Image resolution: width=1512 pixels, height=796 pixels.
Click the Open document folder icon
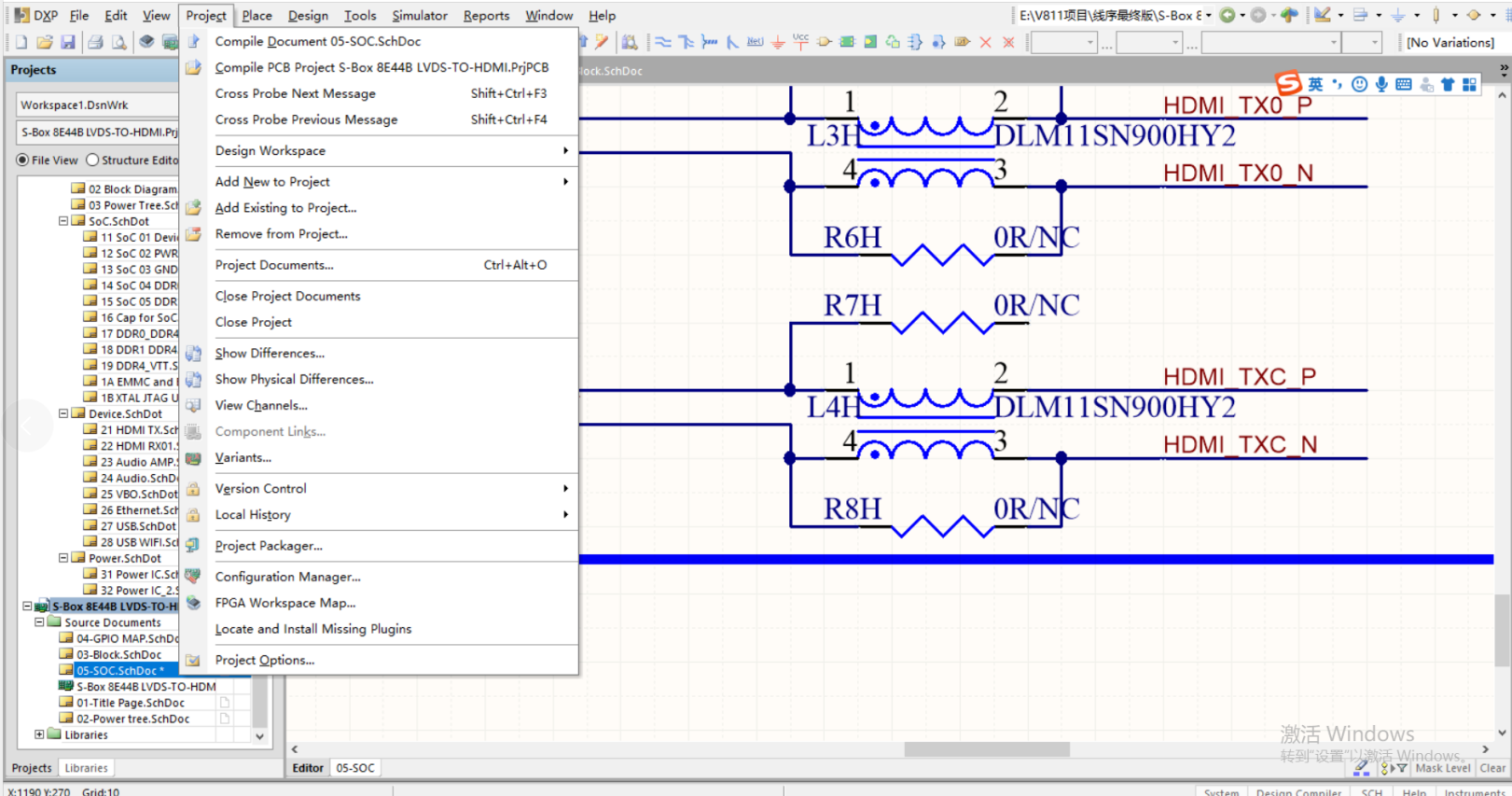[x=45, y=42]
